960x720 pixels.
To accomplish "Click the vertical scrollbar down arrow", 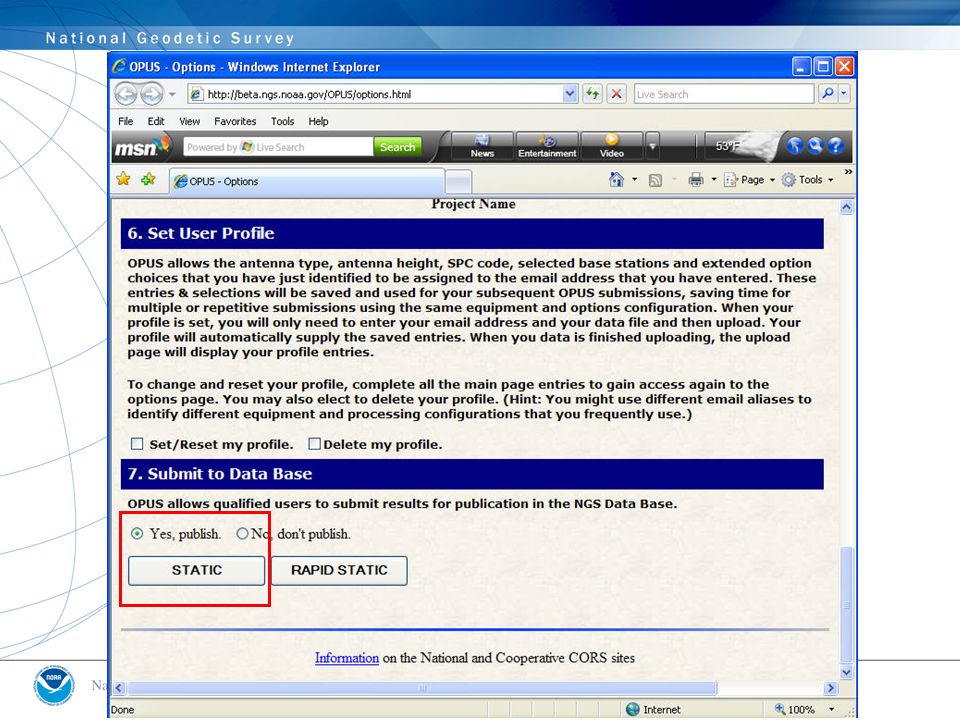I will (846, 672).
